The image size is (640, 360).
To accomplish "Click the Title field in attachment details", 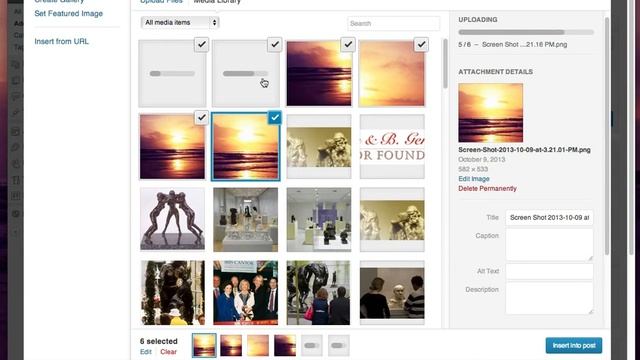I will (549, 218).
